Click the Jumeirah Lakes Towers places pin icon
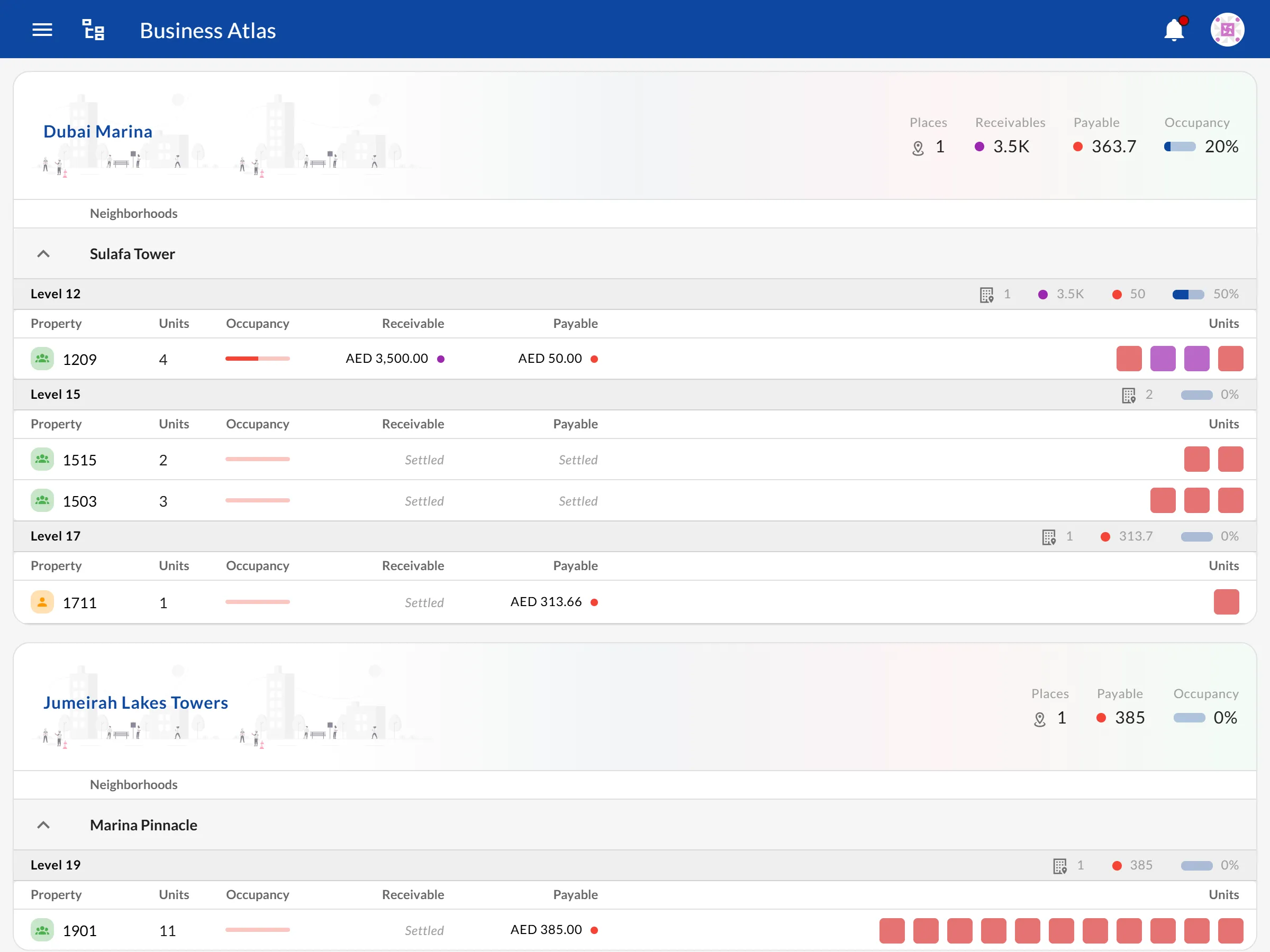Screen dimensions: 1270x952 [x=1039, y=719]
